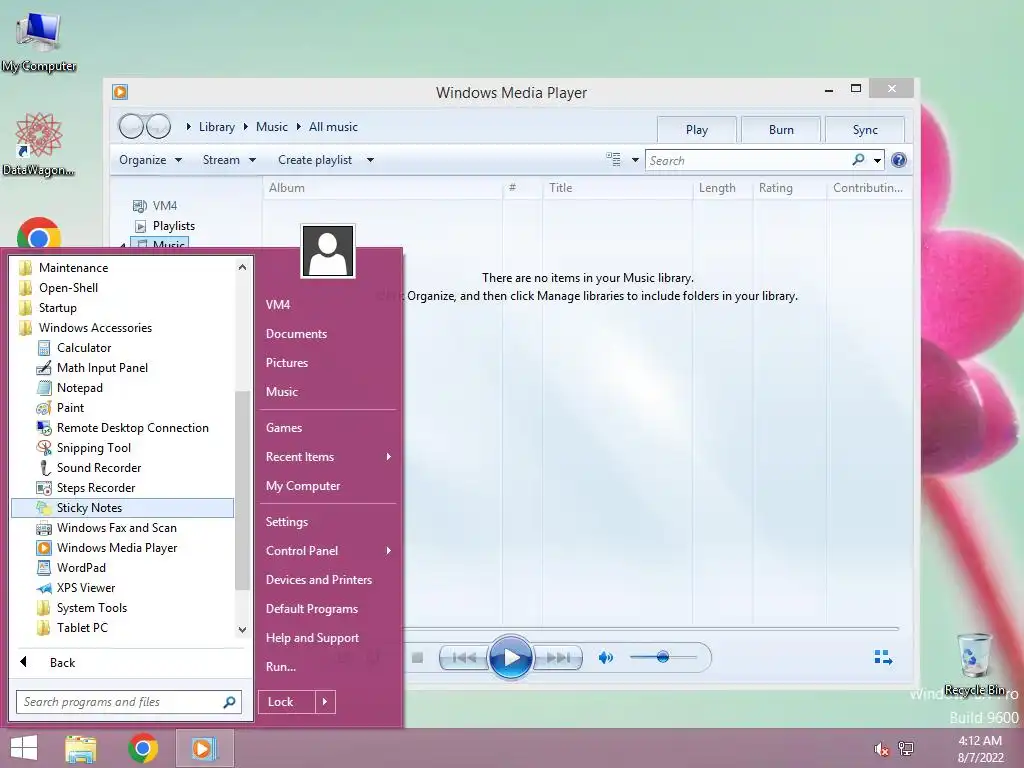The height and width of the screenshot is (768, 1024).
Task: Stop playback in Media Player
Action: 417,658
